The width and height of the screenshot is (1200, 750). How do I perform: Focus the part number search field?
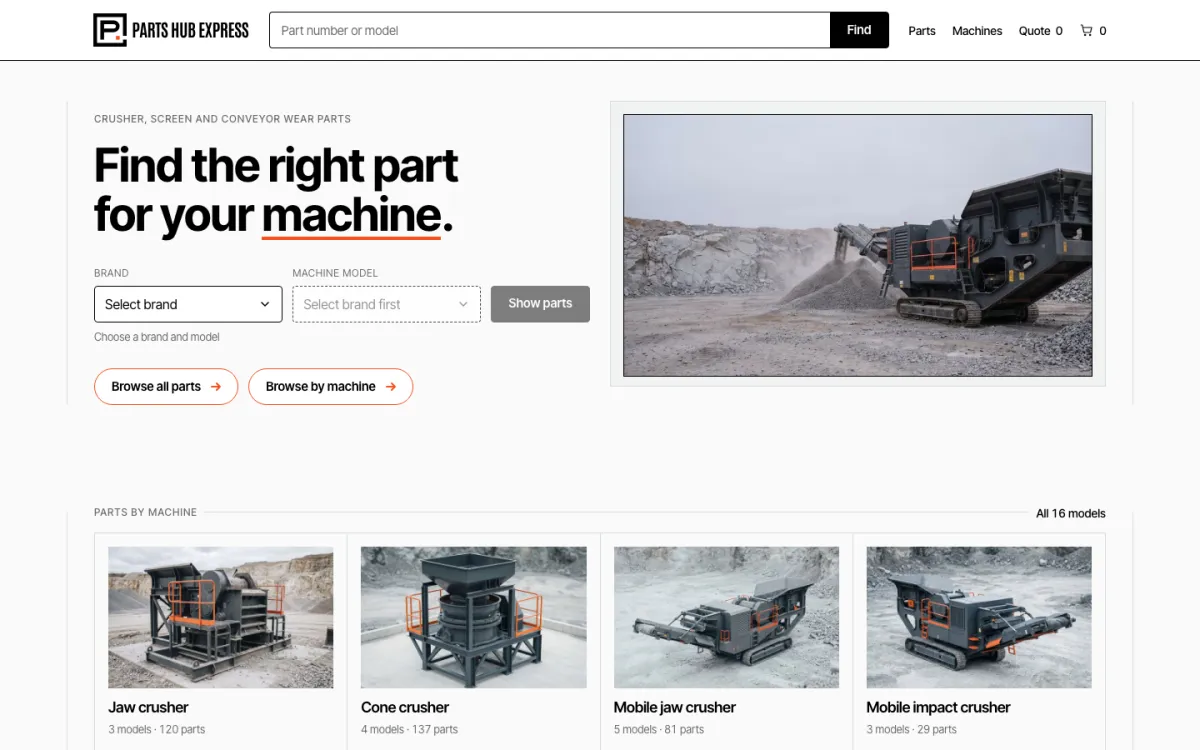pyautogui.click(x=550, y=30)
